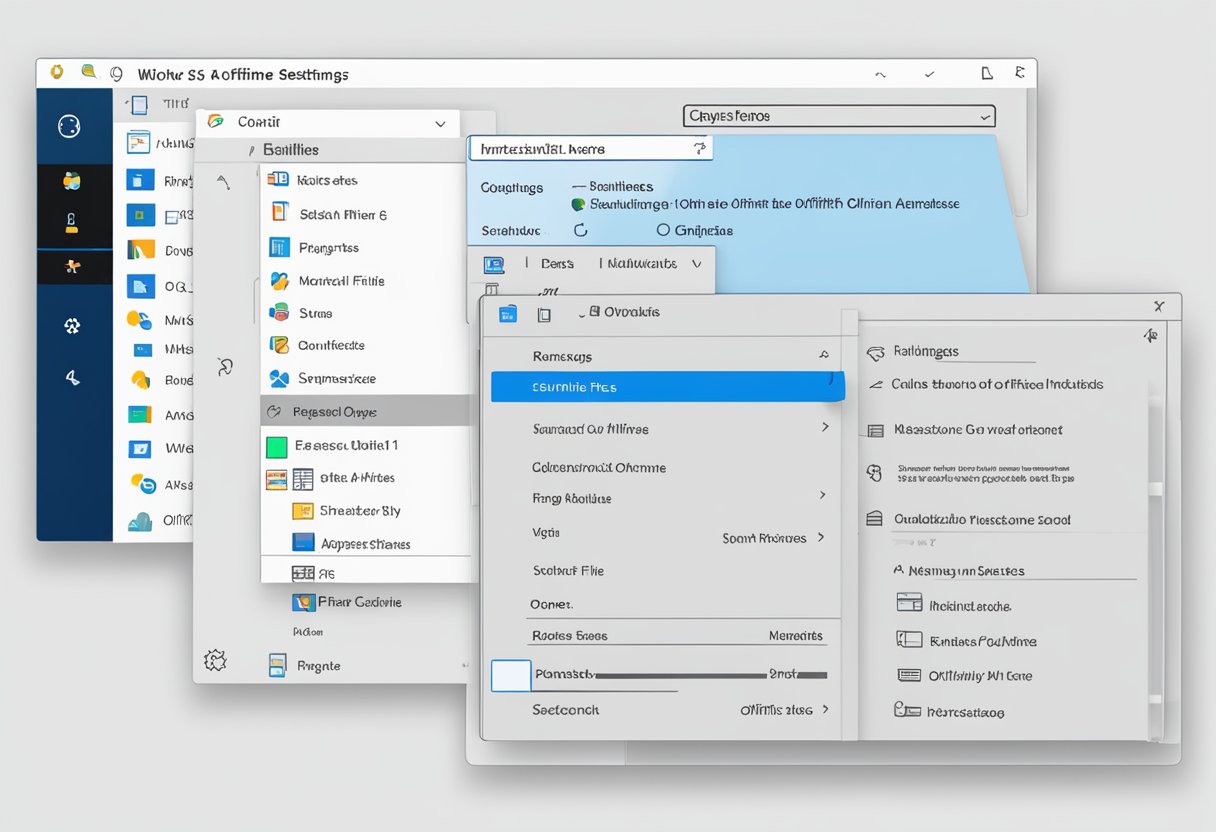This screenshot has height=832, width=1216.
Task: Click the blue folder icon in the dialog header
Action: tap(509, 313)
